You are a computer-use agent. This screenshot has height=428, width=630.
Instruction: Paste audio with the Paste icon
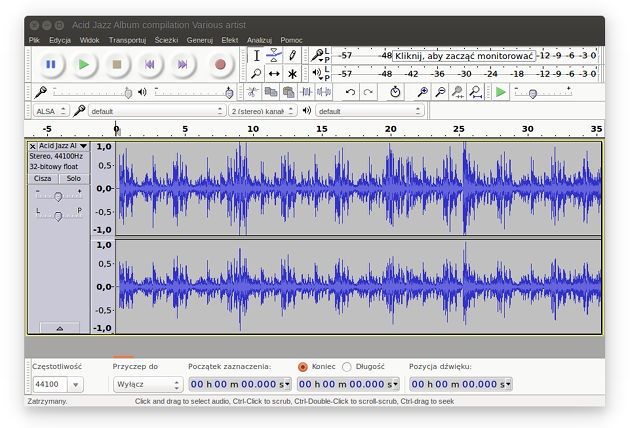tap(288, 92)
